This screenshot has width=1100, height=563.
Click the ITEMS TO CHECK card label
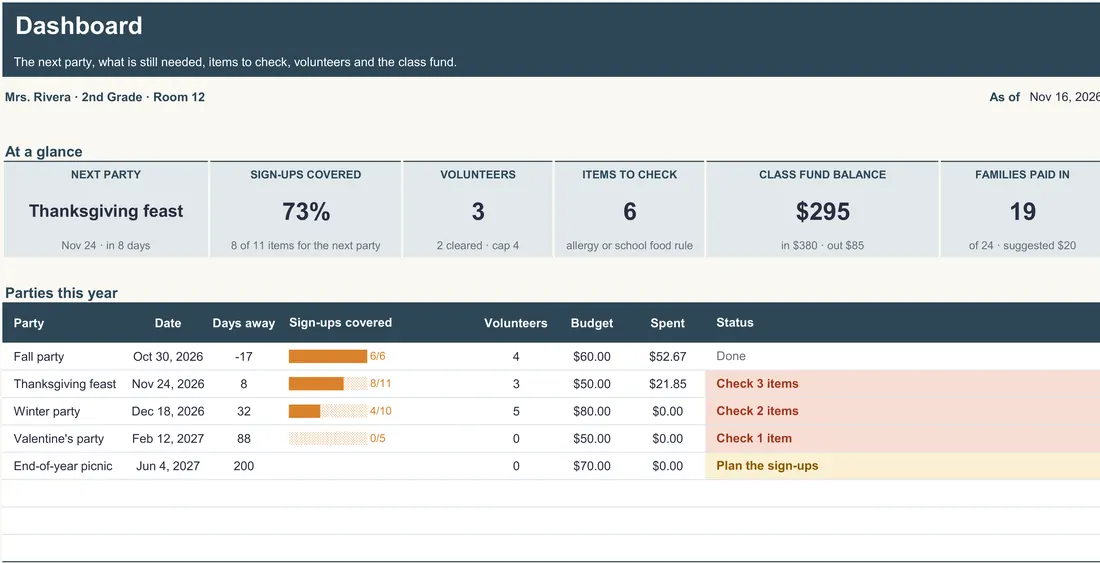(630, 175)
